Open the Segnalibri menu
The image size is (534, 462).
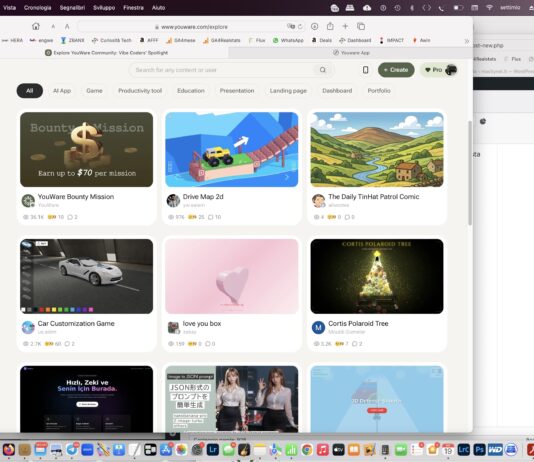click(x=72, y=7)
